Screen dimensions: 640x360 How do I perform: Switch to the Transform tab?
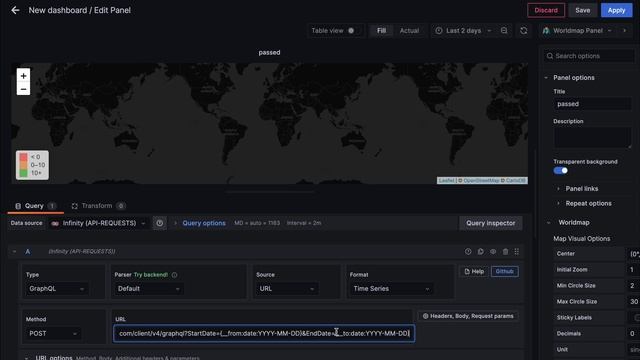pyautogui.click(x=98, y=206)
